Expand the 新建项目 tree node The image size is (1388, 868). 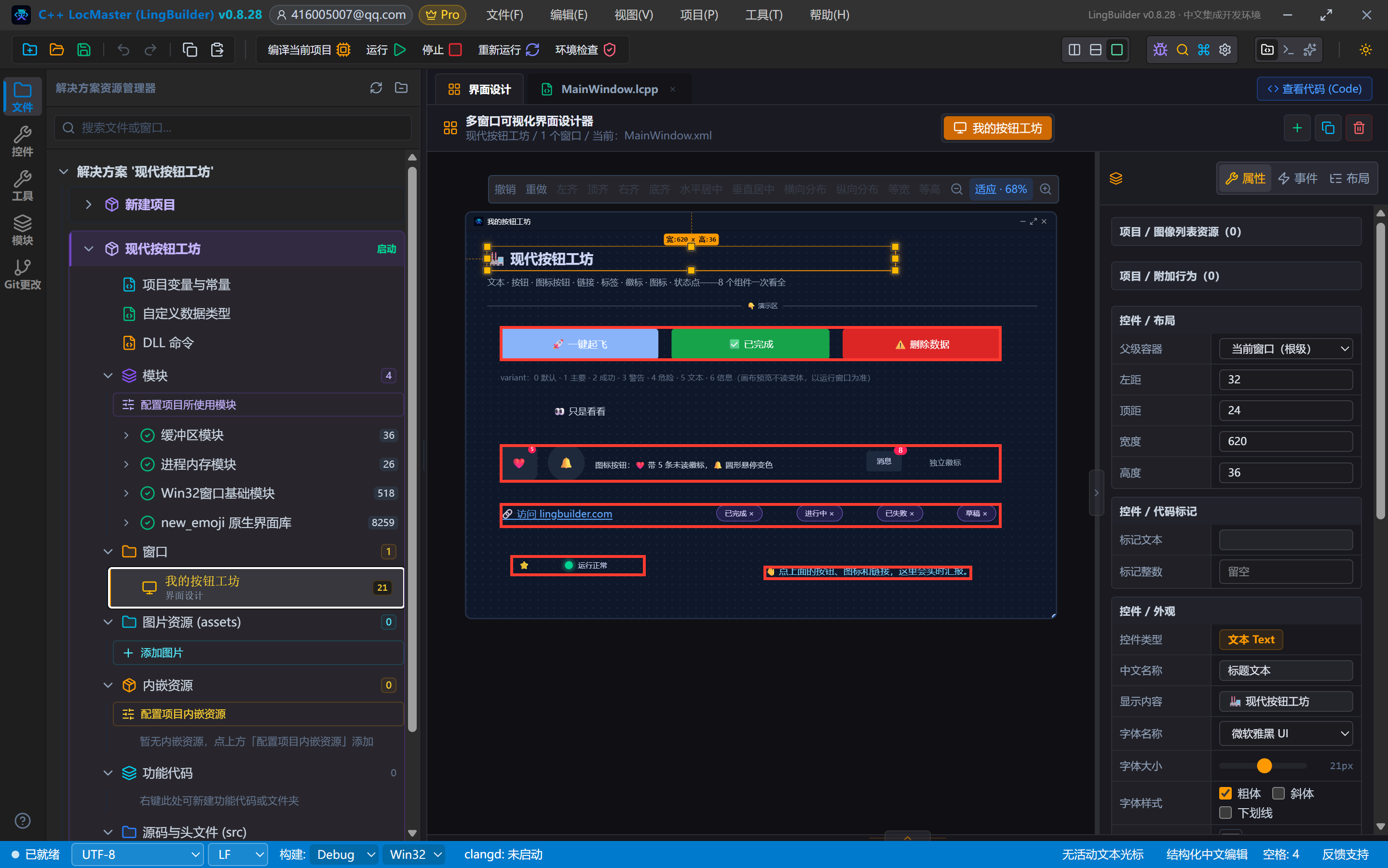pos(88,204)
